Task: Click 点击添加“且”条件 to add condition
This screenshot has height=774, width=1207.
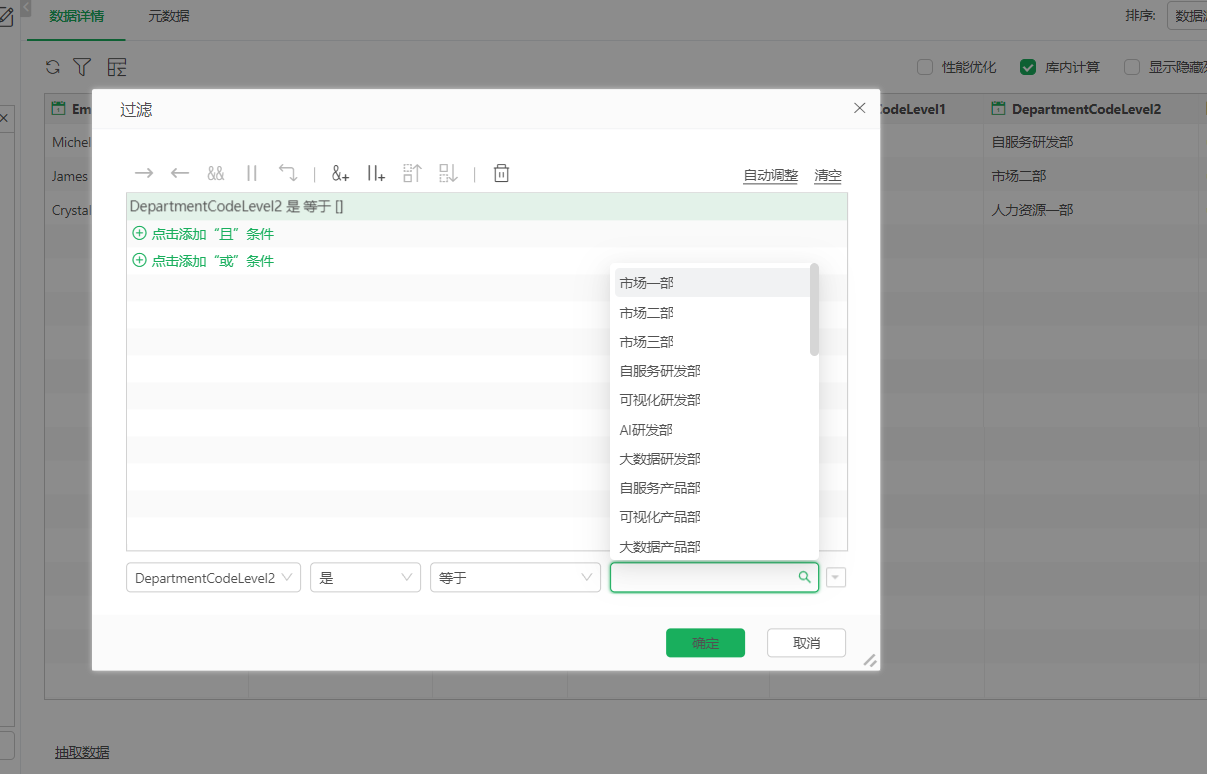Action: pos(212,234)
